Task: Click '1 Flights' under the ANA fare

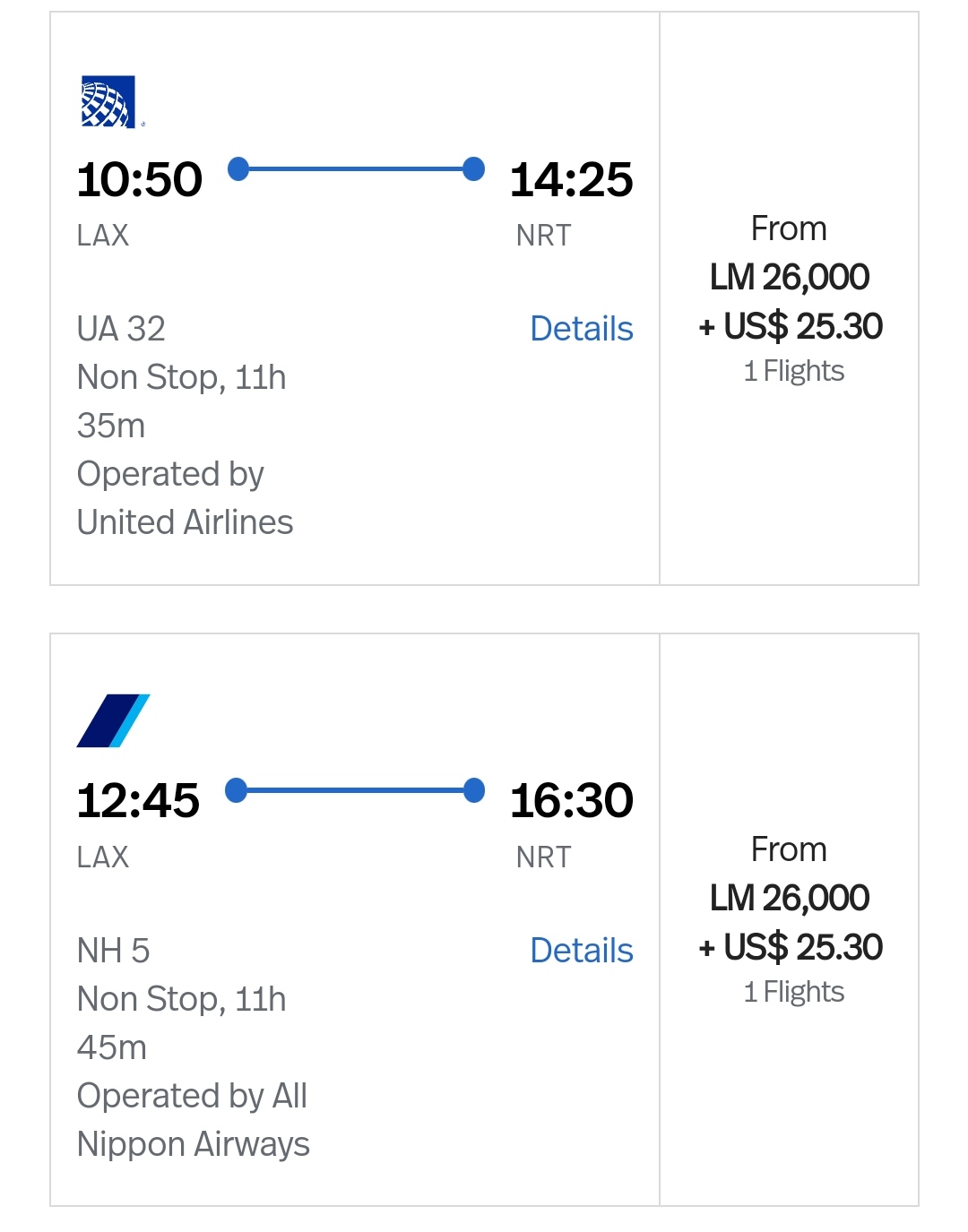Action: [793, 992]
